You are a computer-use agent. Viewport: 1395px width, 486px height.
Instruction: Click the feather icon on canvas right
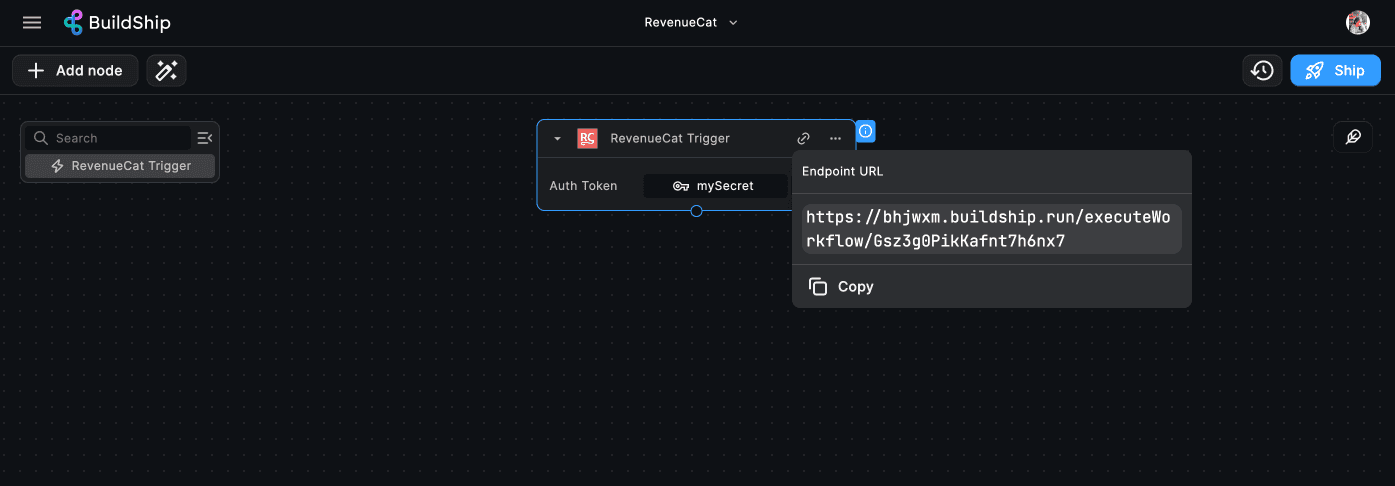1352,137
